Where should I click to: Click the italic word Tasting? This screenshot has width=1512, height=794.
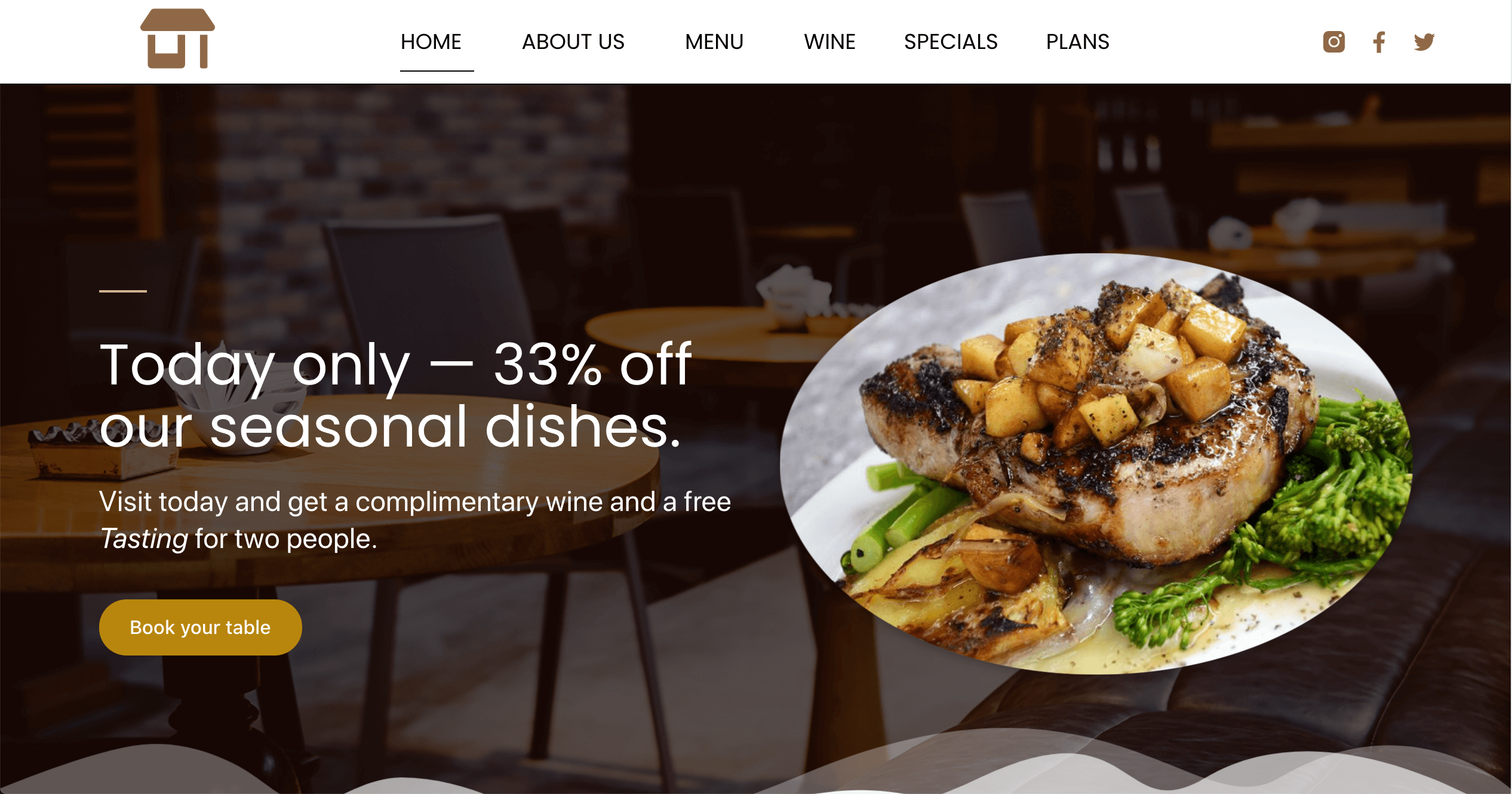click(x=144, y=538)
